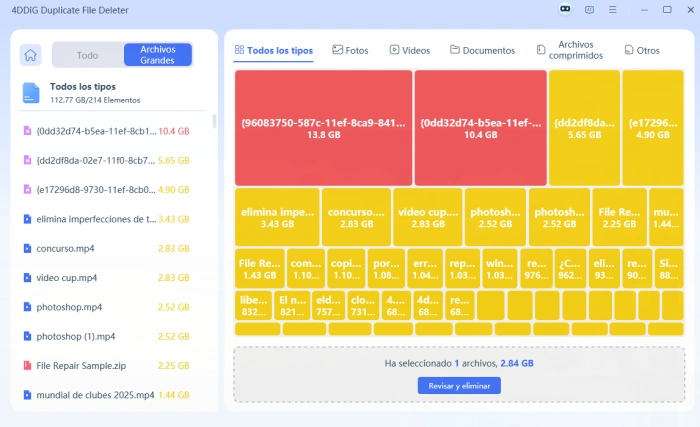Click file icon of {e17296d8-9730-11ef-8cb0 row

coord(27,189)
